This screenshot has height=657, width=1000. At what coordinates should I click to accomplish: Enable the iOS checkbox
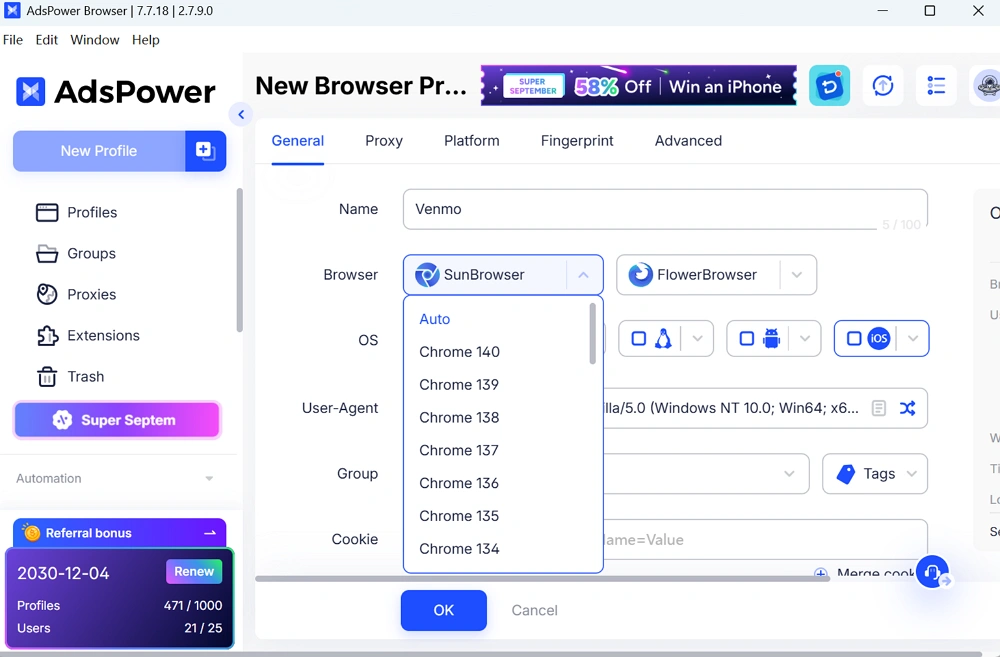[x=854, y=339]
